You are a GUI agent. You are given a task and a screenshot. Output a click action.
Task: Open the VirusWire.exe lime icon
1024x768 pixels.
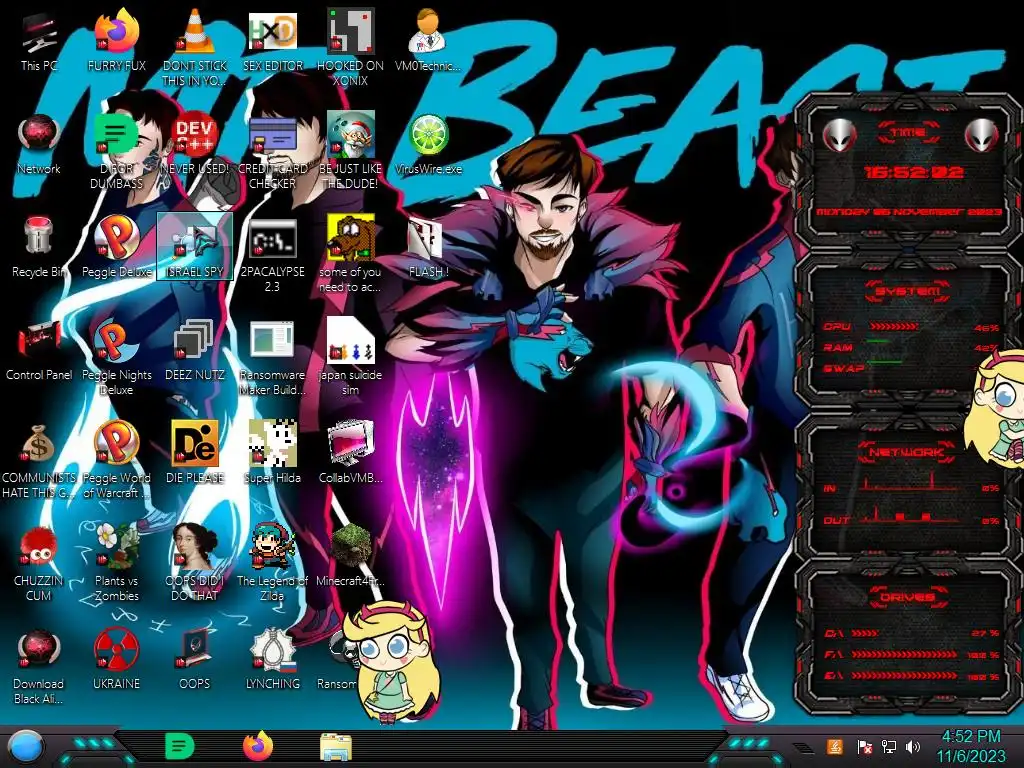(428, 144)
